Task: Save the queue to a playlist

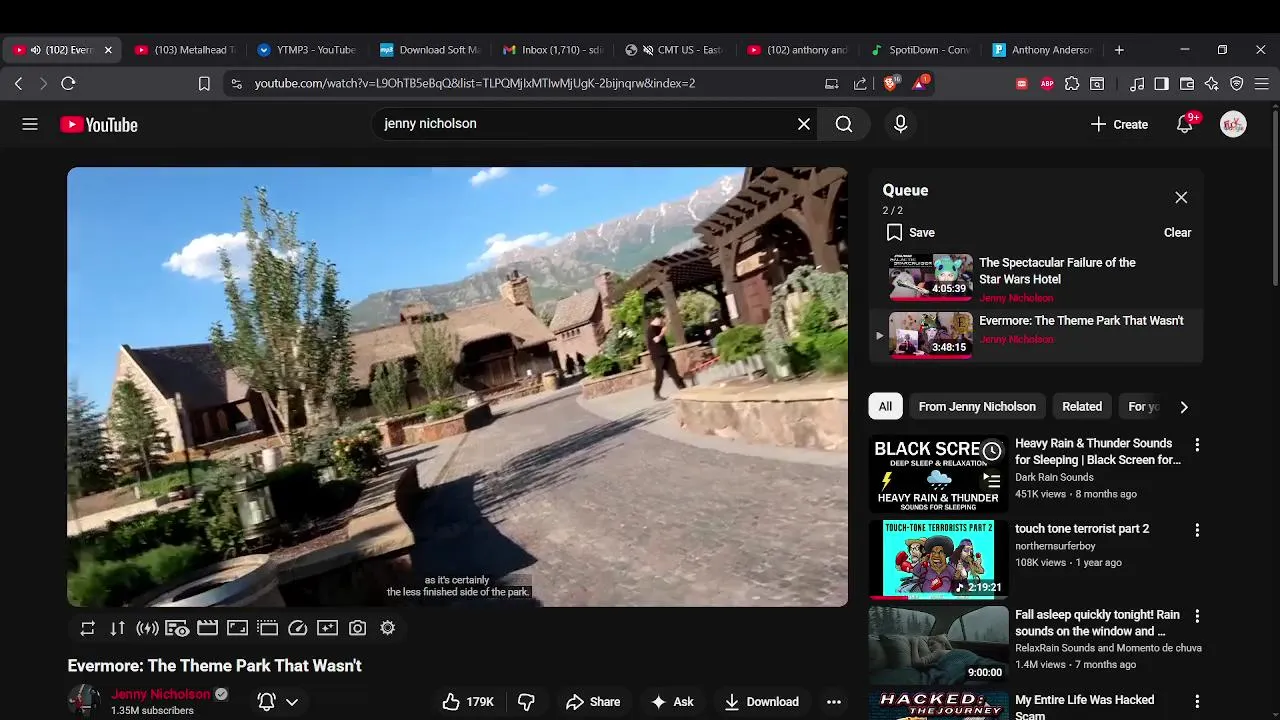Action: [x=910, y=232]
